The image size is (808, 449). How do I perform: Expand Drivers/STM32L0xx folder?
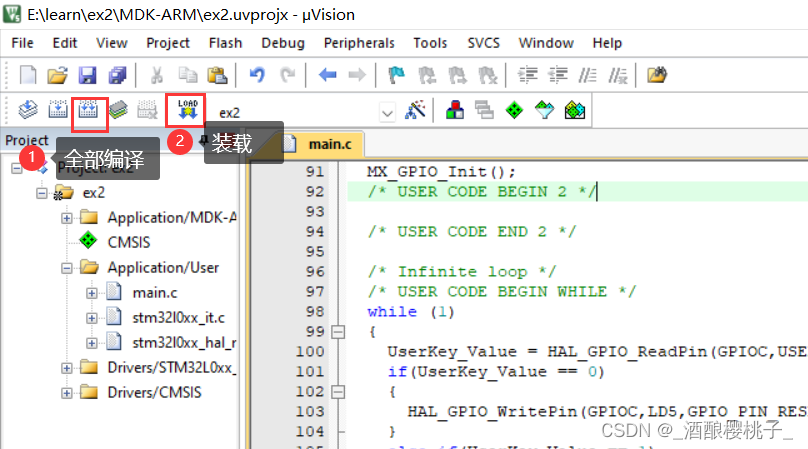click(x=66, y=368)
